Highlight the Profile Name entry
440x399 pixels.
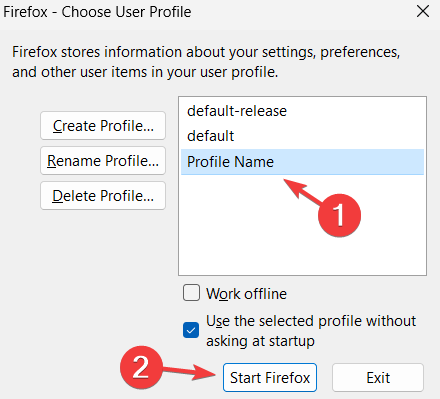click(302, 162)
